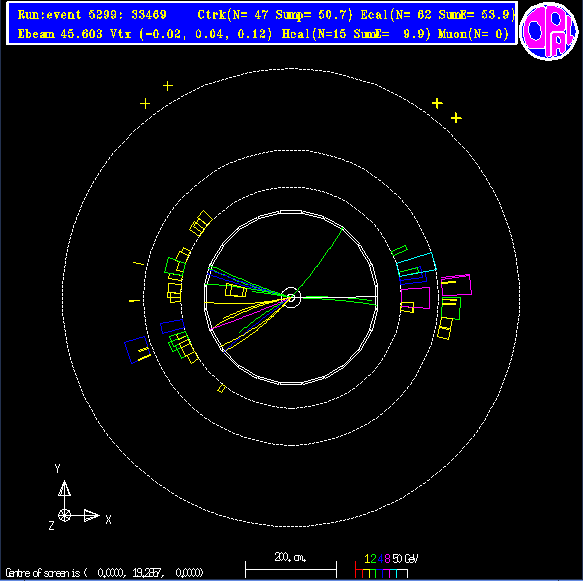Image resolution: width=583 pixels, height=581 pixels.
Task: Click the large blue outer calorimeter block
Action: click(136, 349)
